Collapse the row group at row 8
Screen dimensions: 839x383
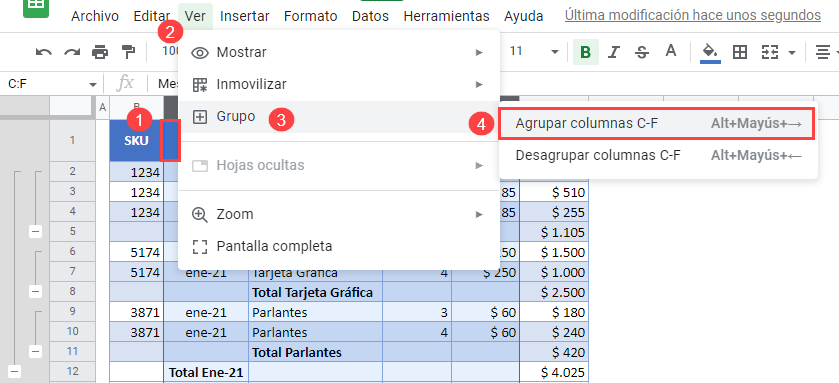(35, 292)
